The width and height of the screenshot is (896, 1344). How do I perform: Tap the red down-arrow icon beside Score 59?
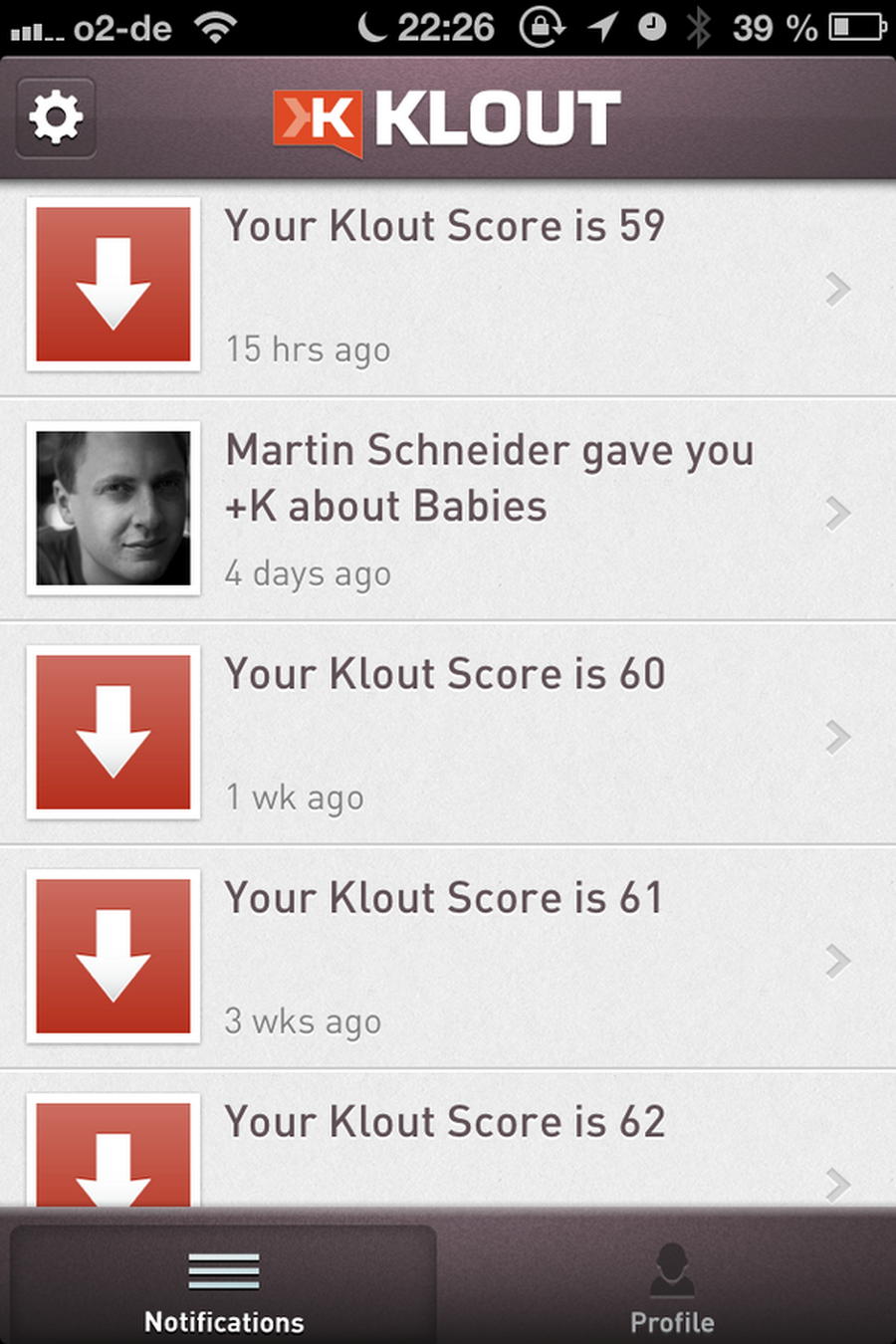[x=113, y=285]
